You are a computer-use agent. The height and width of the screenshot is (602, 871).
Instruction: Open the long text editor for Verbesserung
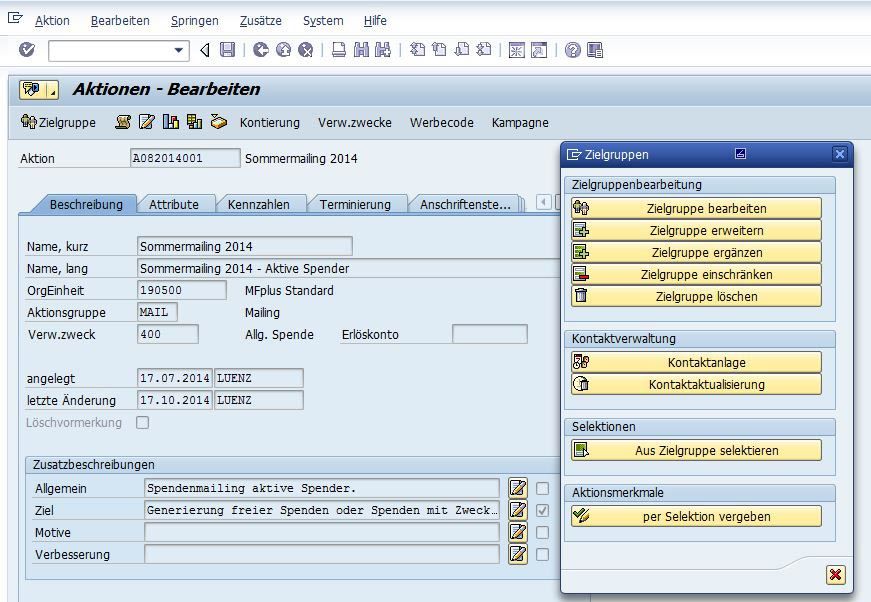point(518,554)
